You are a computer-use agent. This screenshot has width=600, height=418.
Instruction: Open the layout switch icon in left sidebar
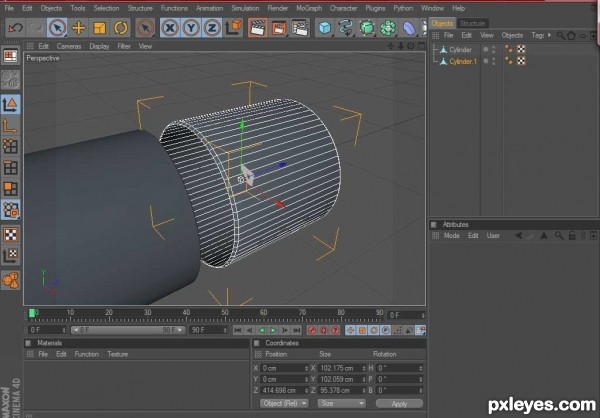[x=10, y=56]
